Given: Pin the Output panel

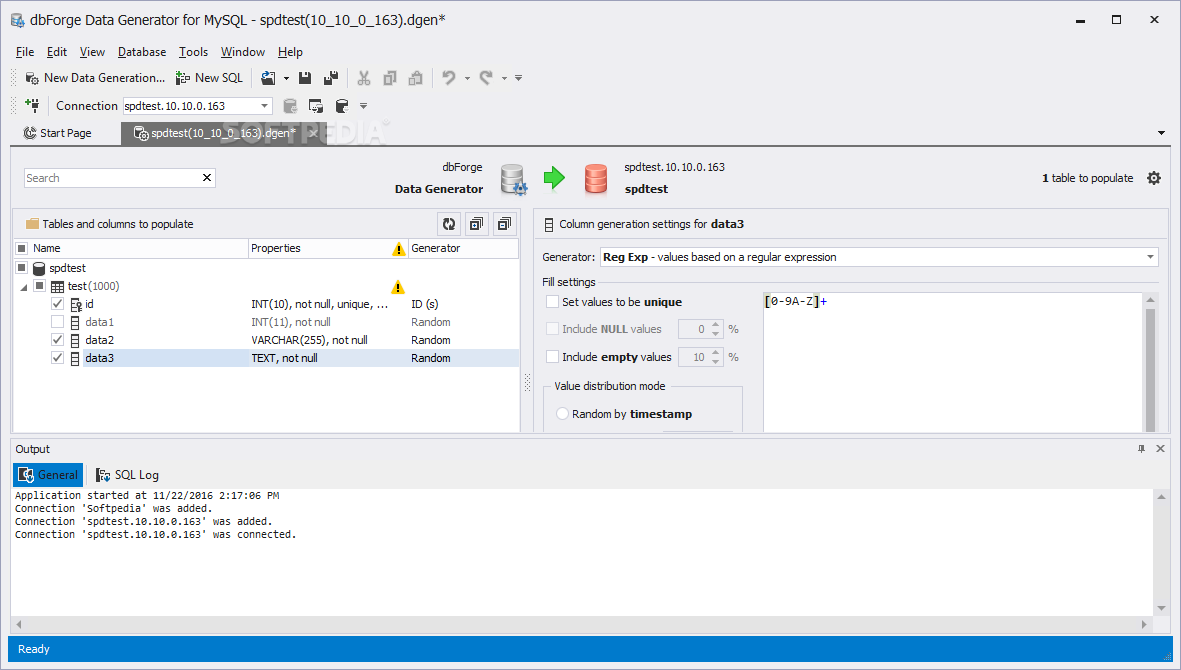Looking at the screenshot, I should click(x=1141, y=449).
